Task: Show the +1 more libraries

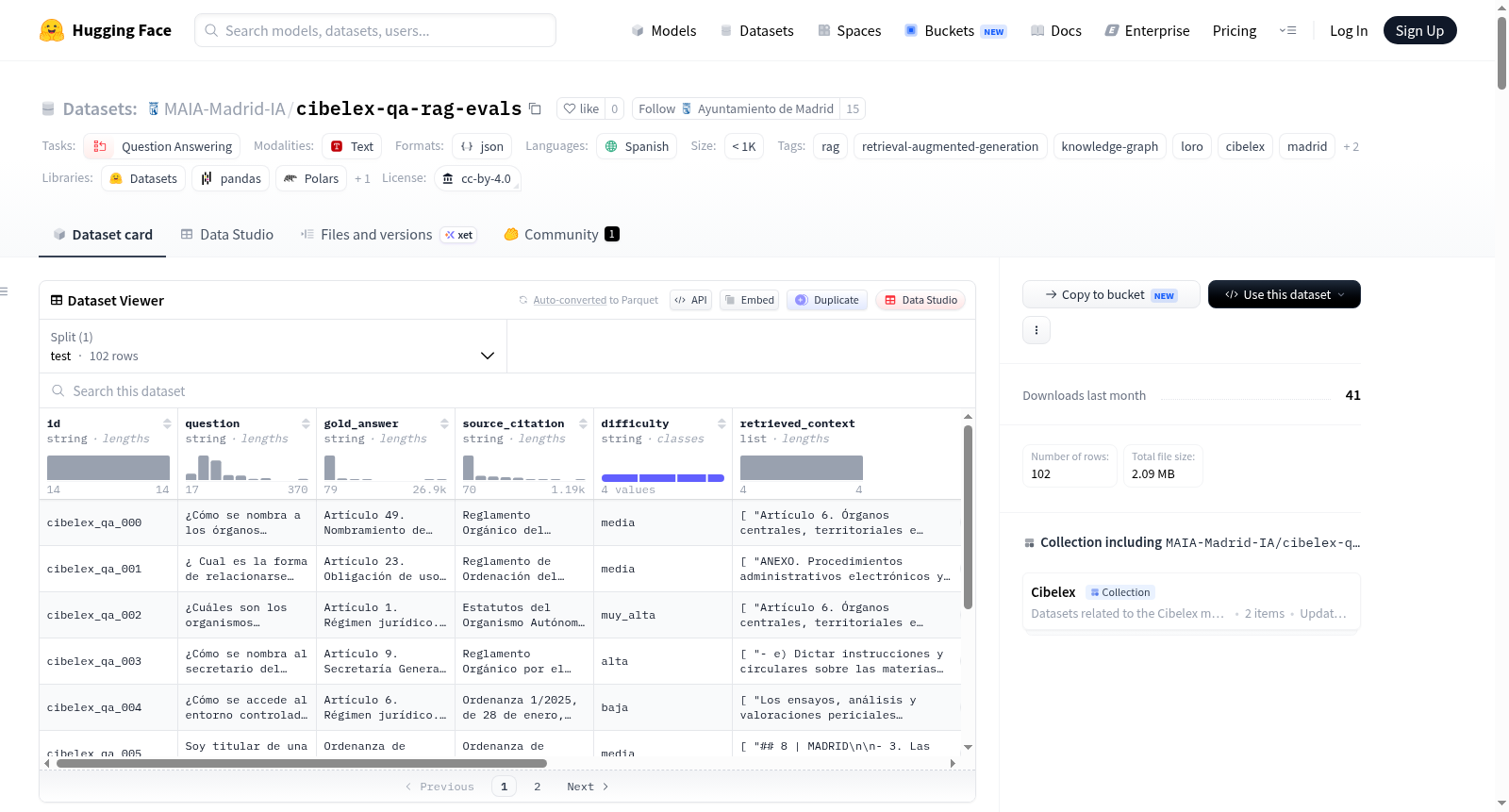Action: click(362, 178)
